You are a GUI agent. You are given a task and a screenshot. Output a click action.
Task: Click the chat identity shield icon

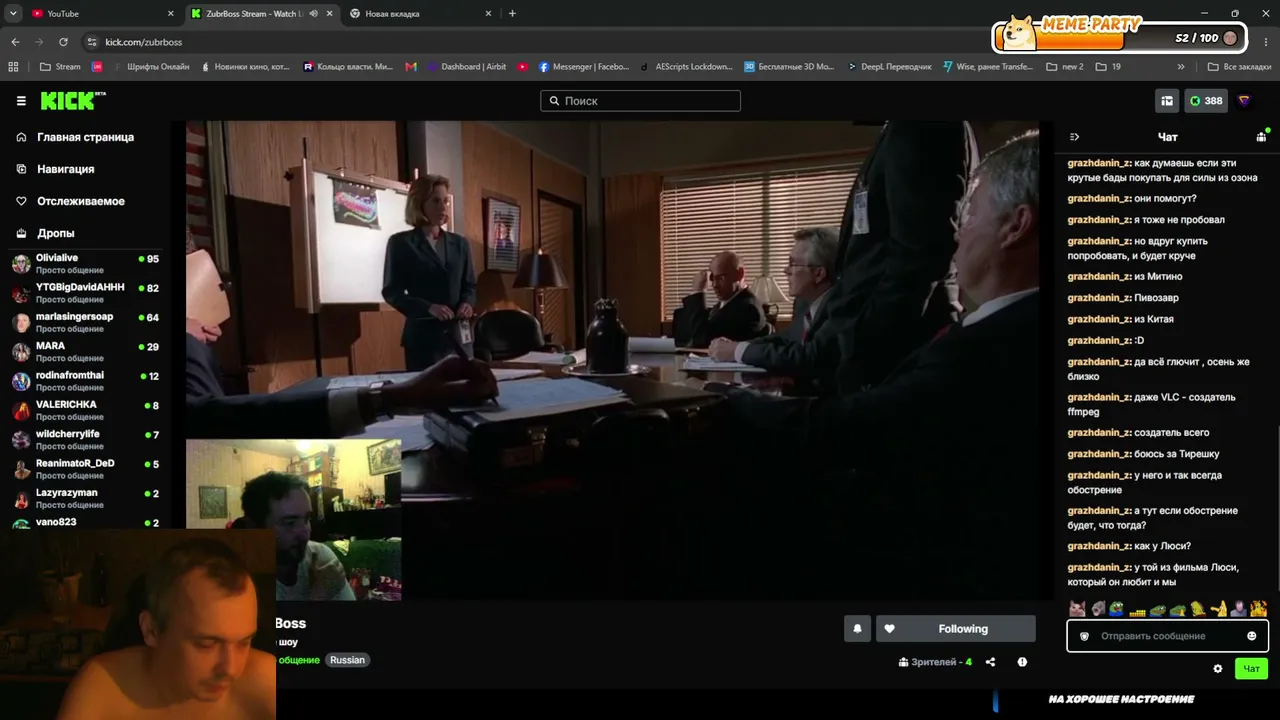tap(1084, 636)
